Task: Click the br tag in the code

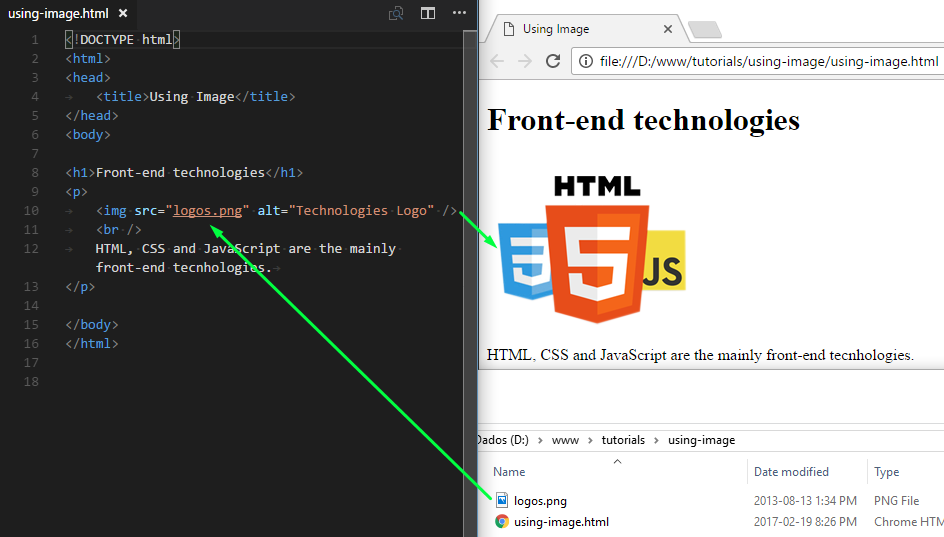Action: coord(118,230)
